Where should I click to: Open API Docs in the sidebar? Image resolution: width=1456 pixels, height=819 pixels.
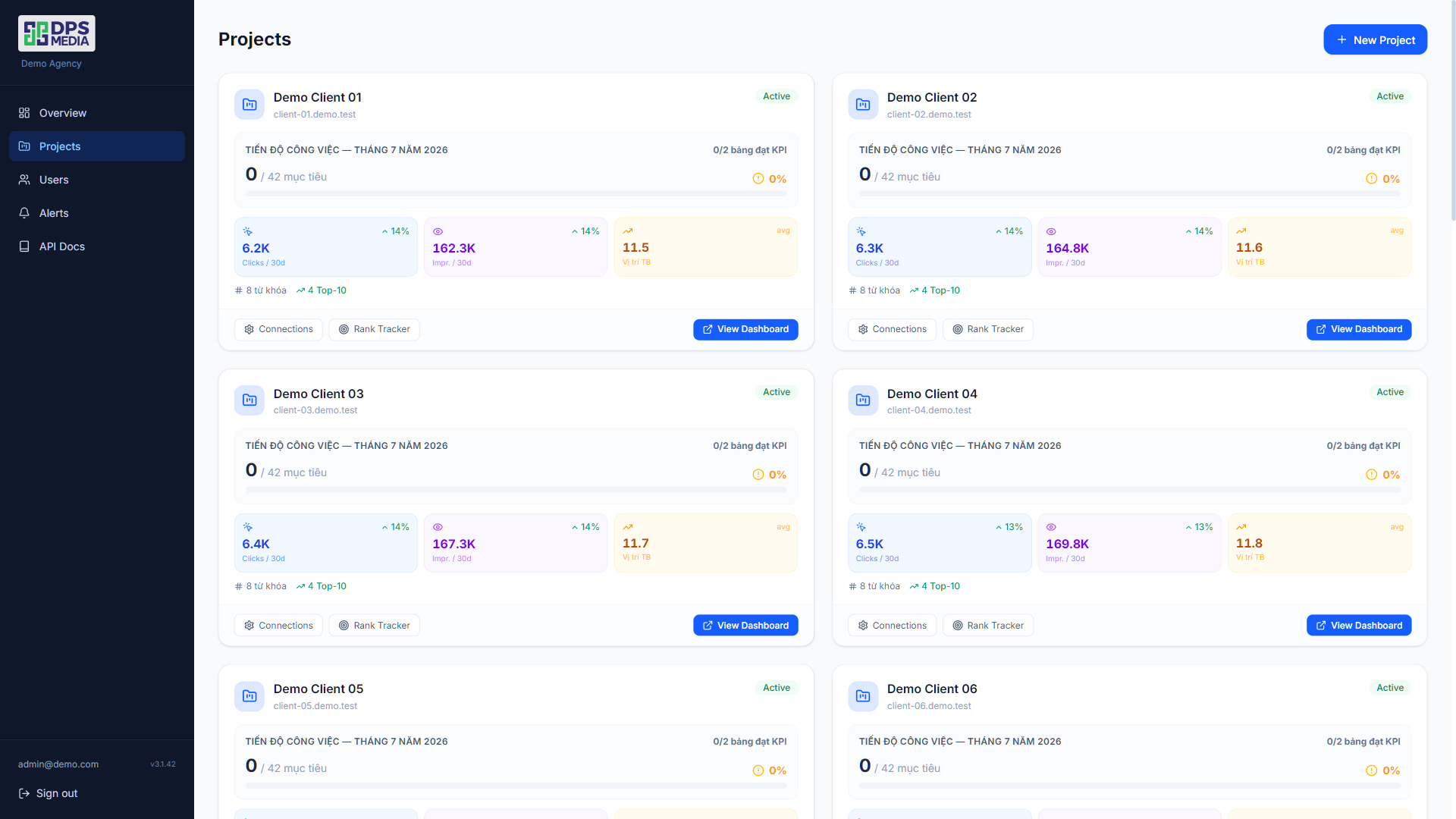(97, 246)
